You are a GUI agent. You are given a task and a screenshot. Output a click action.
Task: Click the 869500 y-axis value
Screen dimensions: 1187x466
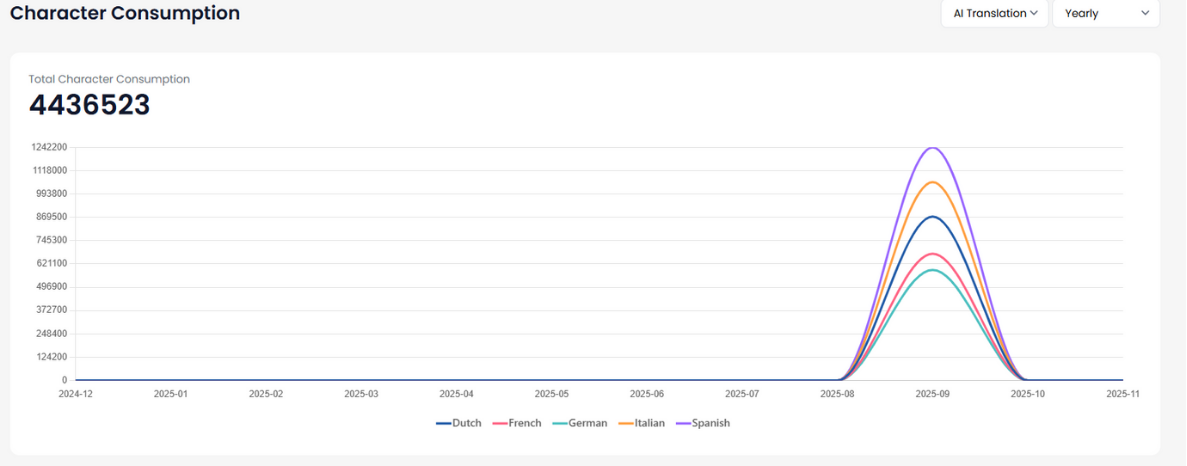[x=51, y=217]
